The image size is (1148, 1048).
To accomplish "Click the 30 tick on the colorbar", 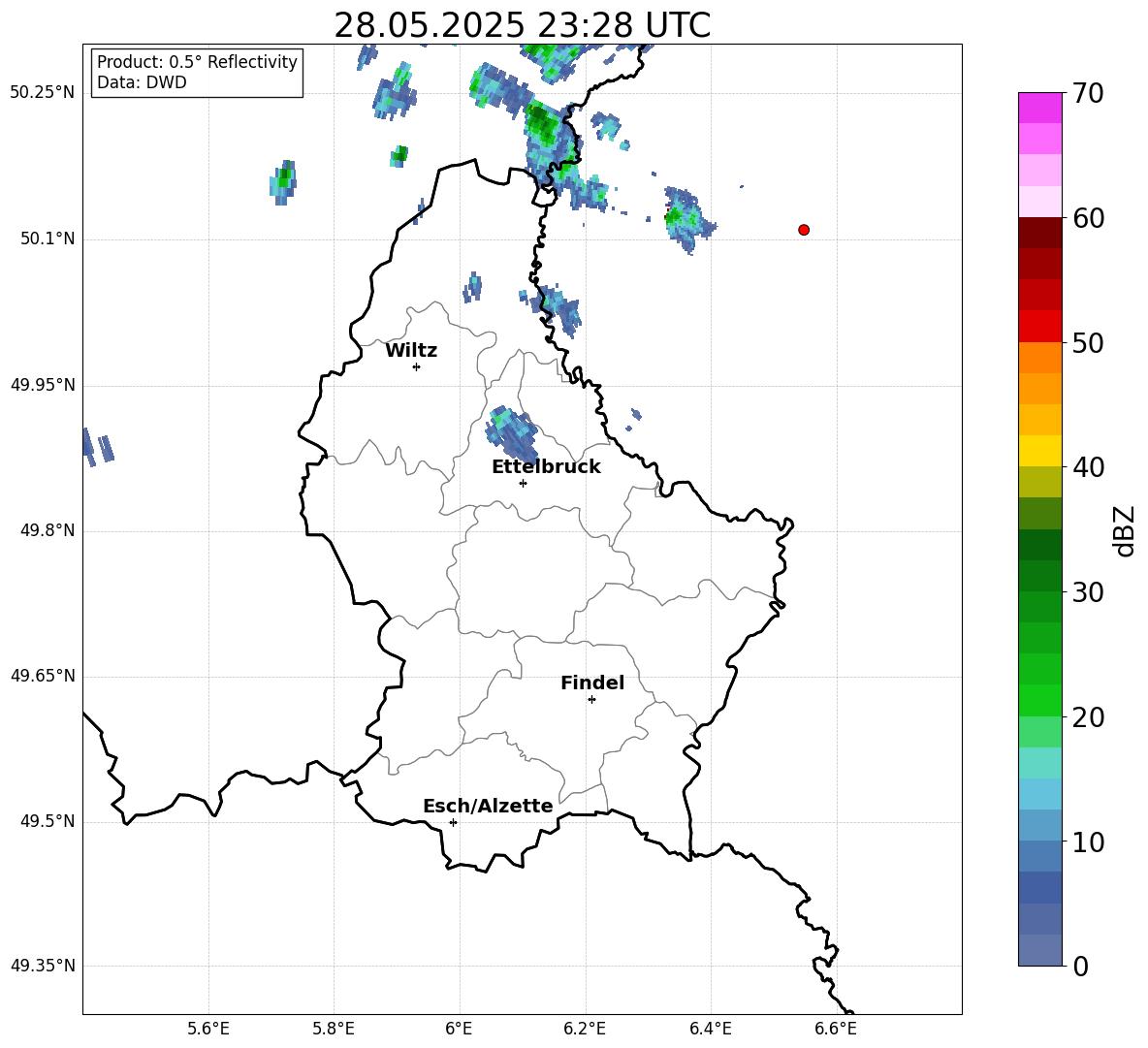I will tap(1088, 592).
